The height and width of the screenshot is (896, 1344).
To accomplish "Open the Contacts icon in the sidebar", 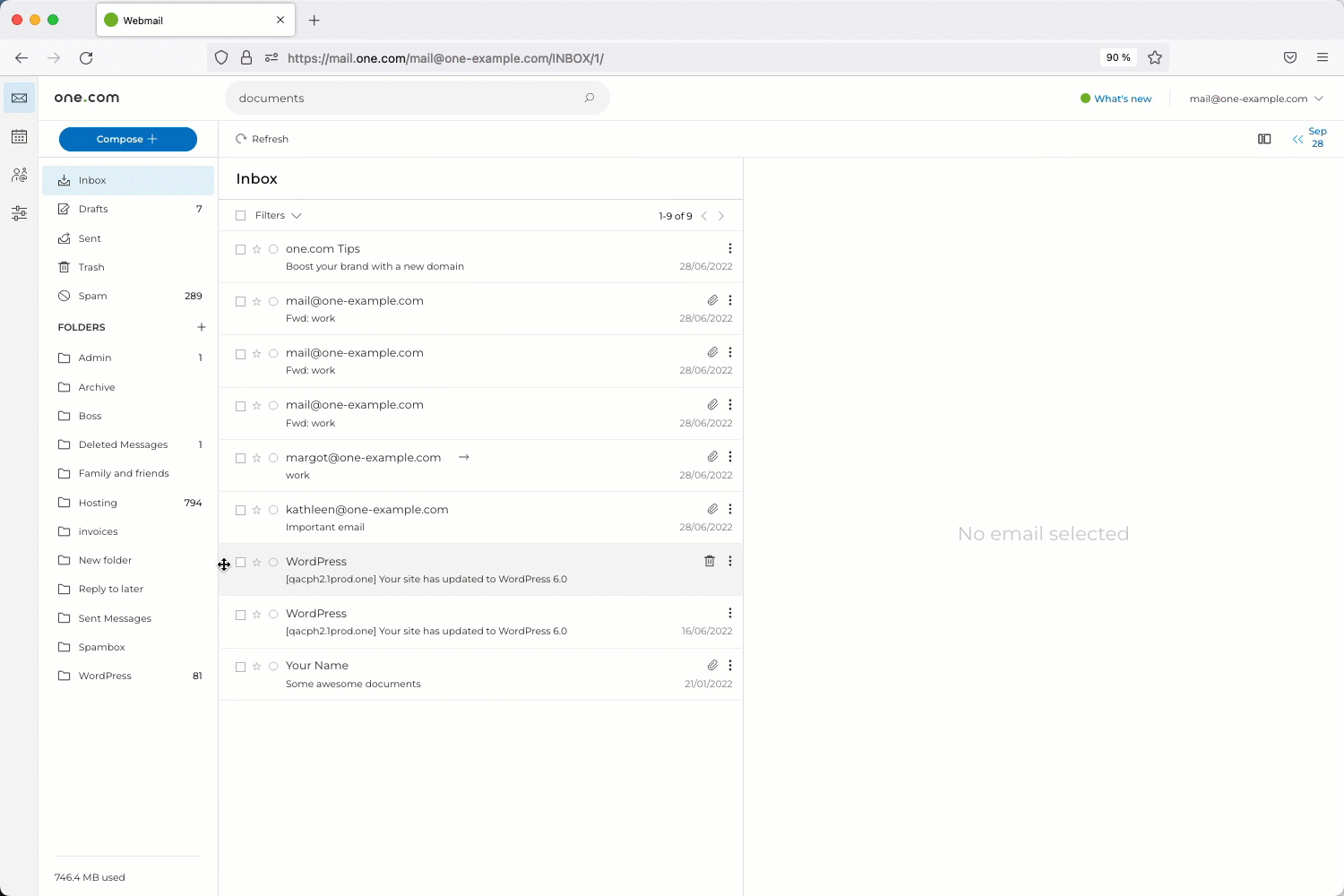I will [x=19, y=175].
